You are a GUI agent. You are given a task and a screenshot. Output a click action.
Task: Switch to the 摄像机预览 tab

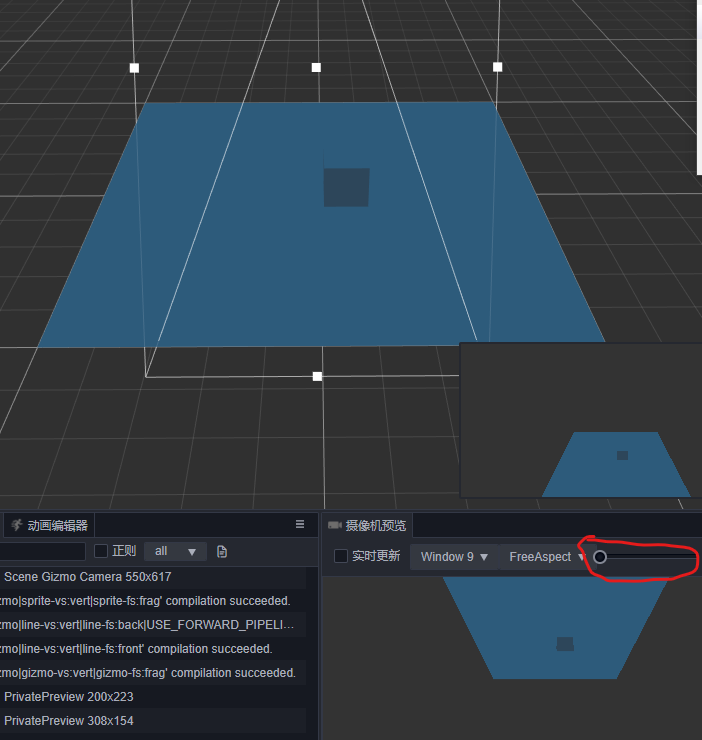pyautogui.click(x=367, y=525)
